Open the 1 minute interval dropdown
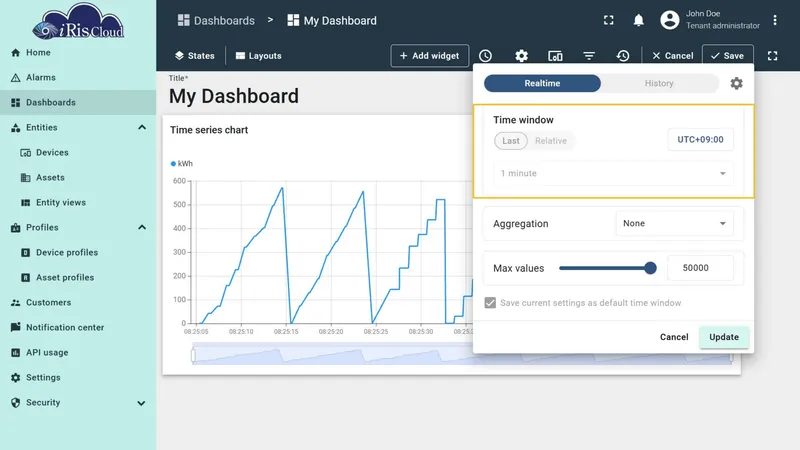800x450 pixels. (613, 173)
